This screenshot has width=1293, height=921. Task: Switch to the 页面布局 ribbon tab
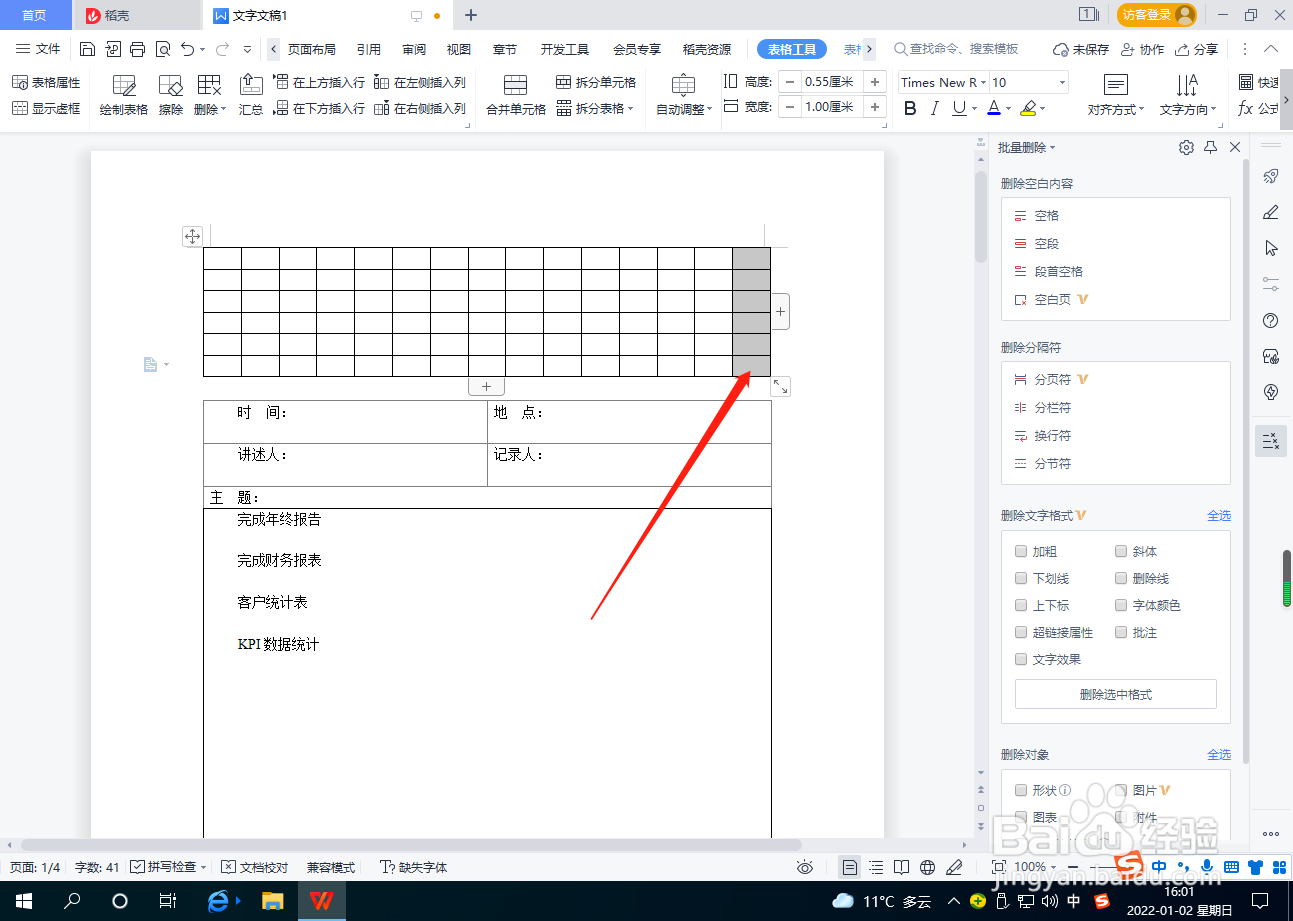coord(312,48)
